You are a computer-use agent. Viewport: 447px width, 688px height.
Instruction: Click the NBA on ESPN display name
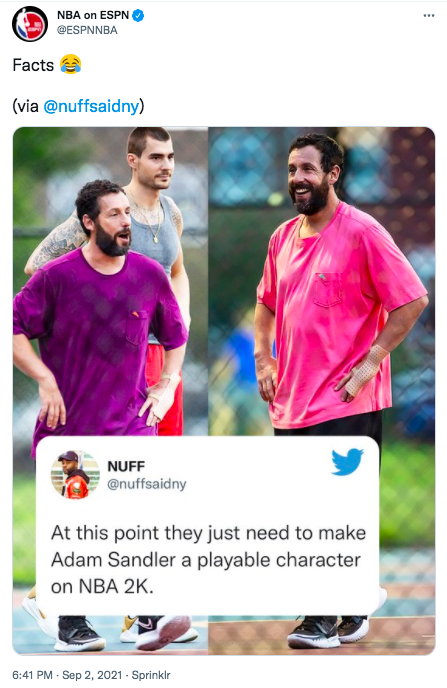pyautogui.click(x=93, y=15)
